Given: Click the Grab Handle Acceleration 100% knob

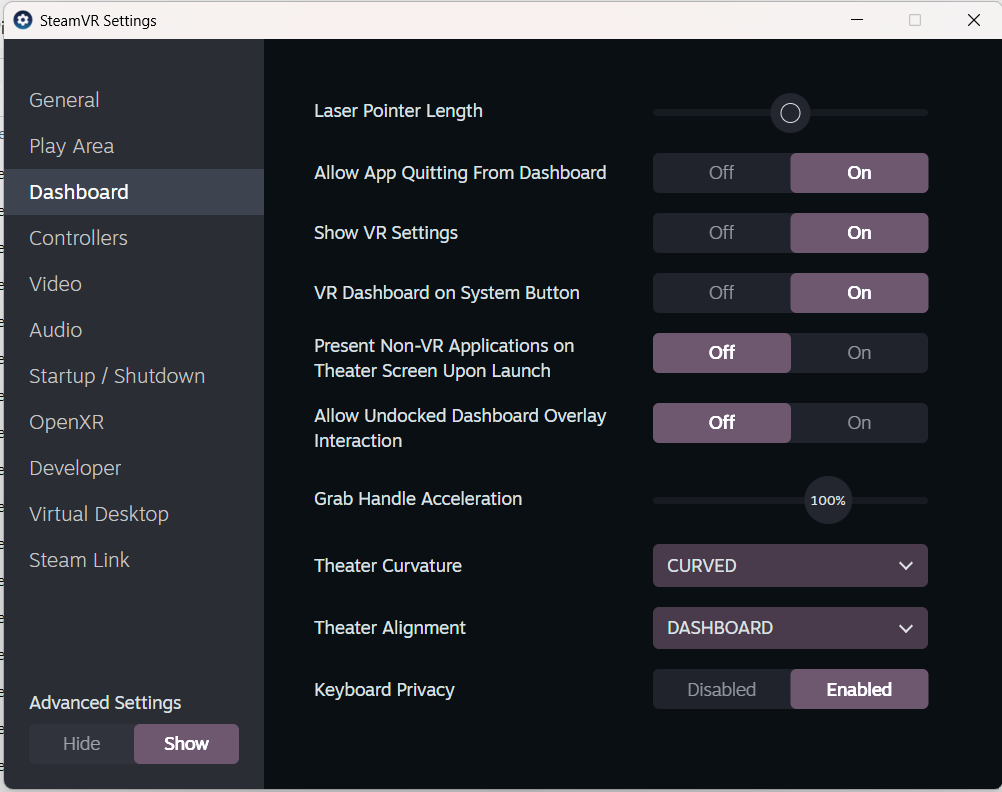Looking at the screenshot, I should pyautogui.click(x=828, y=500).
